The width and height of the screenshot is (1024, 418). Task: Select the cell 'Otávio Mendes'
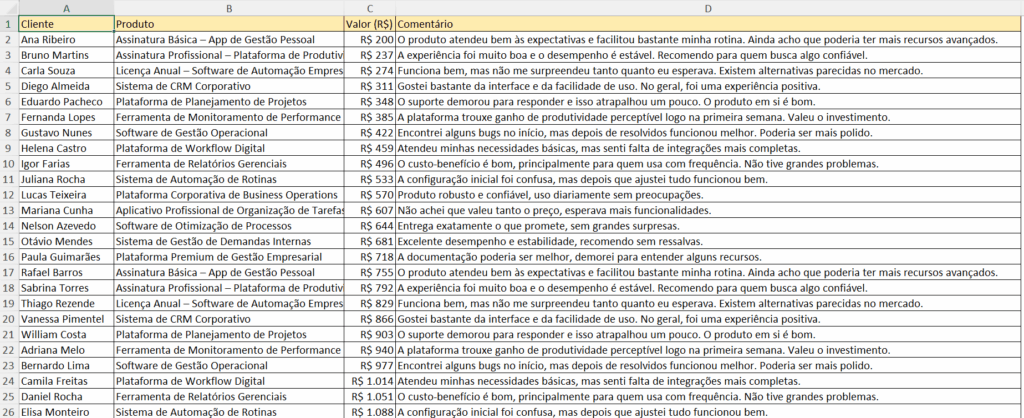pos(67,241)
